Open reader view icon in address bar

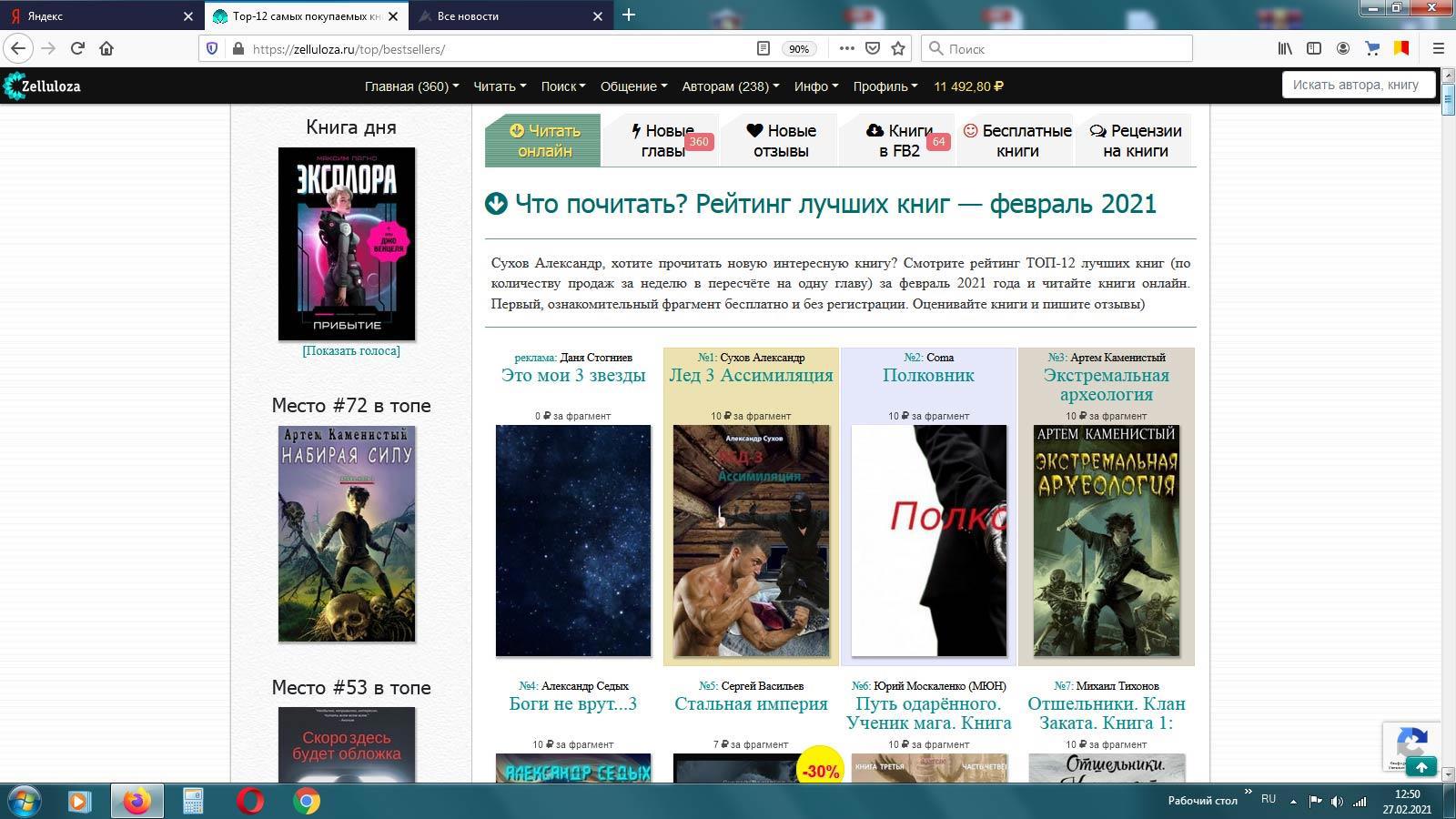pos(763,48)
